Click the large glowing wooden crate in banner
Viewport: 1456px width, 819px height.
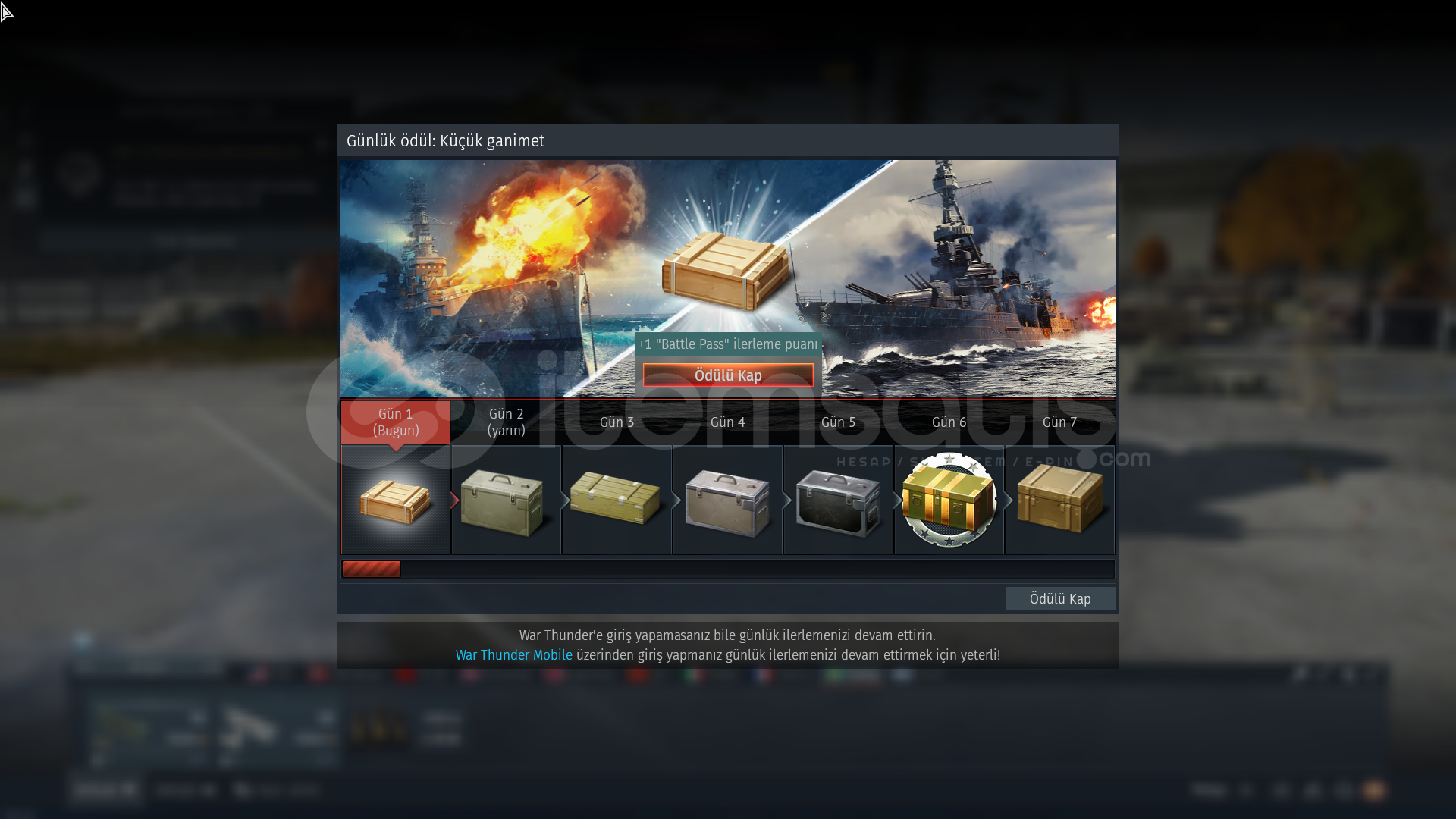pos(726,271)
